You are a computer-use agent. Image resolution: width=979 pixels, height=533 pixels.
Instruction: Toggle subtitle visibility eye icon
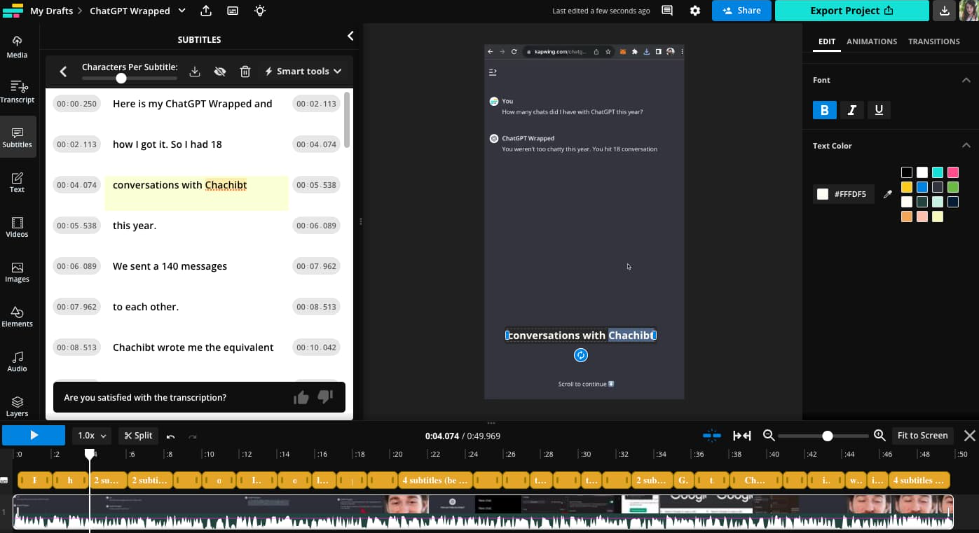point(220,71)
